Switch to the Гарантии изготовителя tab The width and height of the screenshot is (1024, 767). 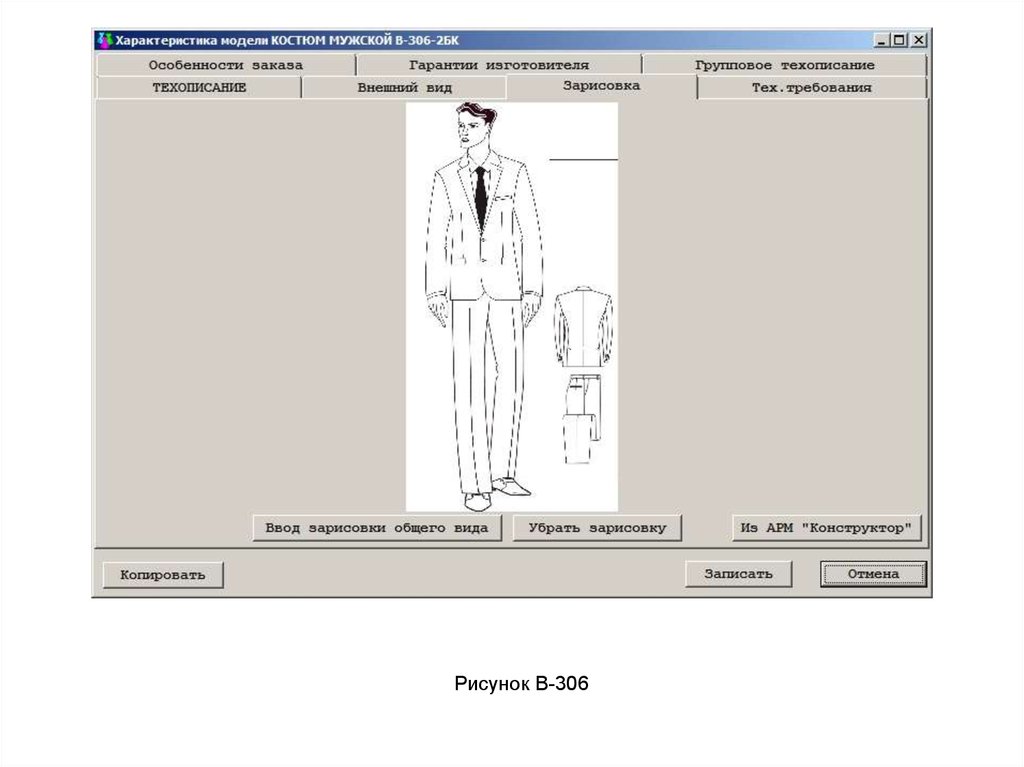pyautogui.click(x=498, y=65)
